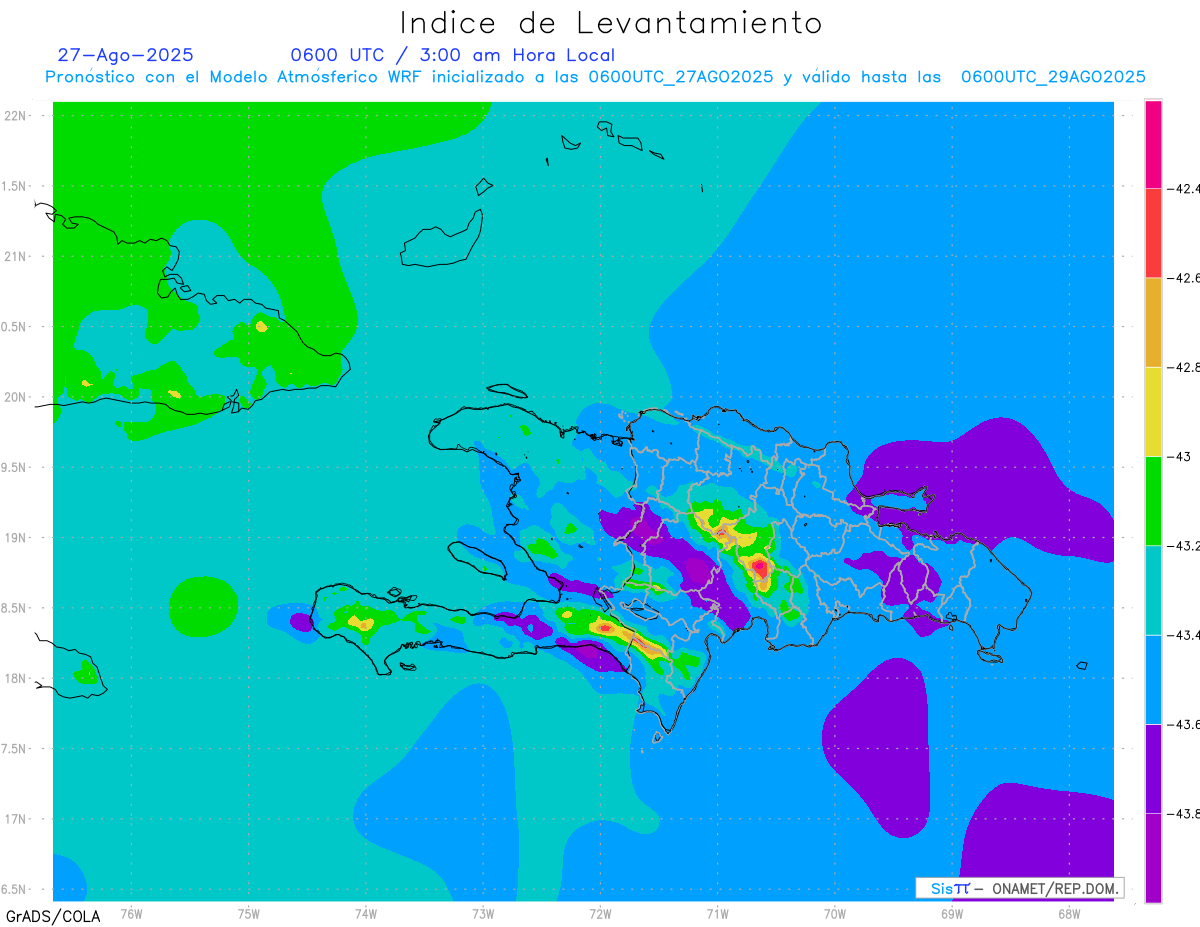Select the 71W longitude axis label
1200x927 pixels.
click(x=717, y=913)
